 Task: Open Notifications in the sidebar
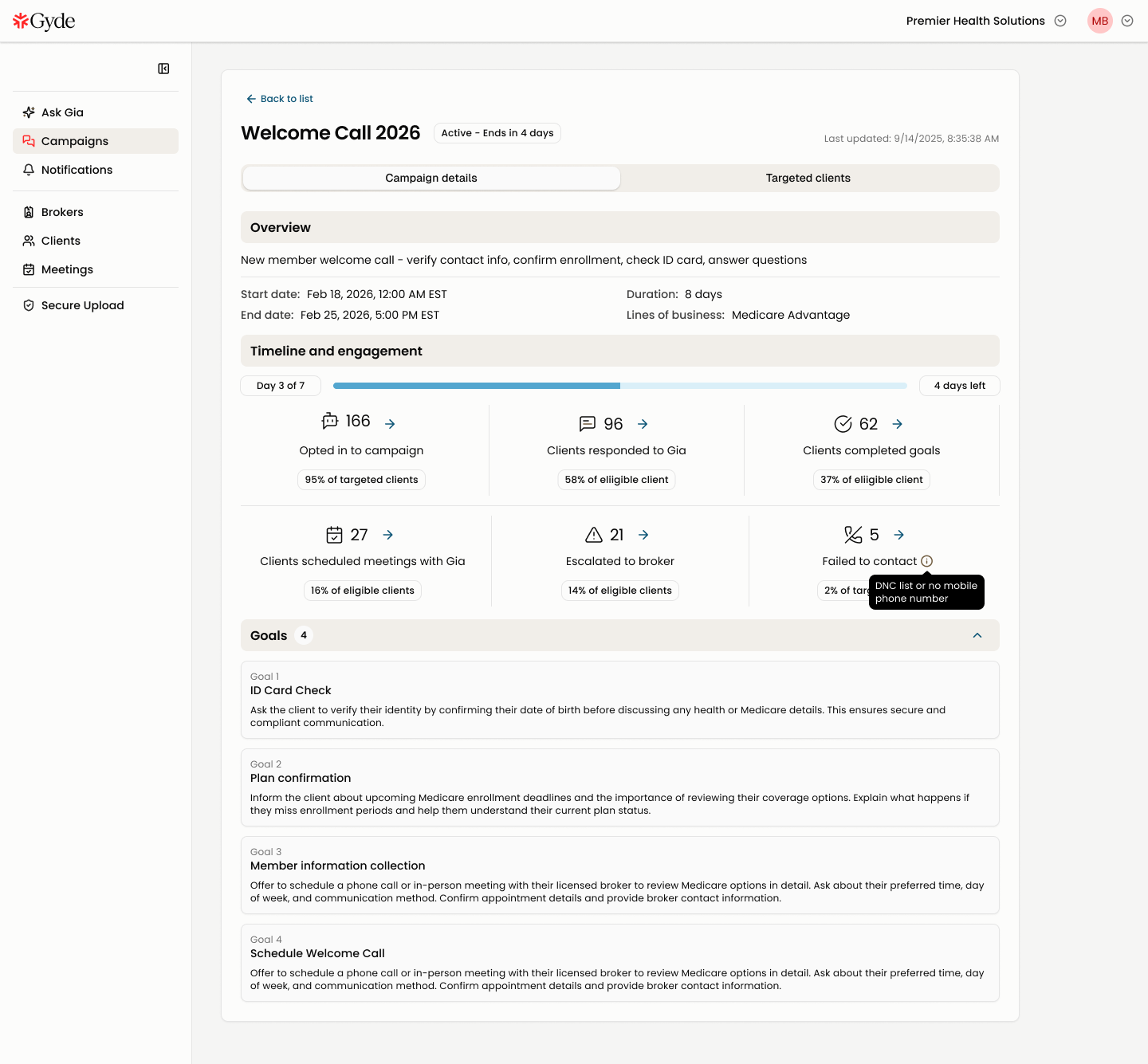96,170
